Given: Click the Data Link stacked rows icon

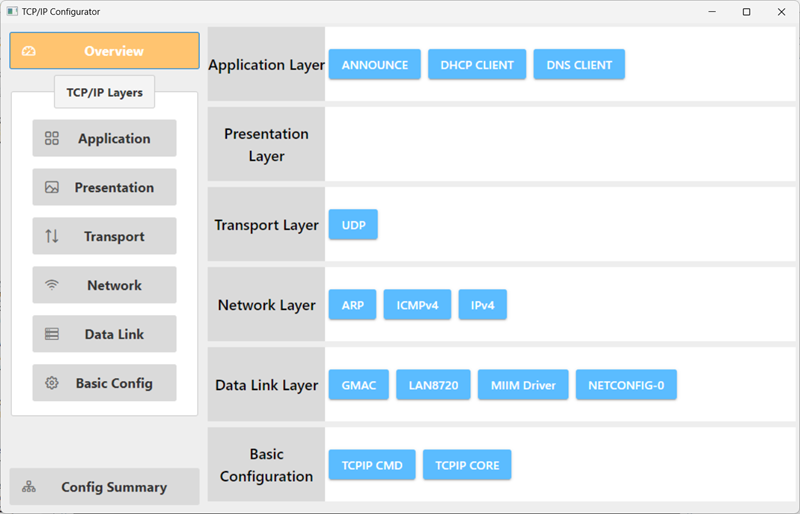Looking at the screenshot, I should tap(52, 334).
